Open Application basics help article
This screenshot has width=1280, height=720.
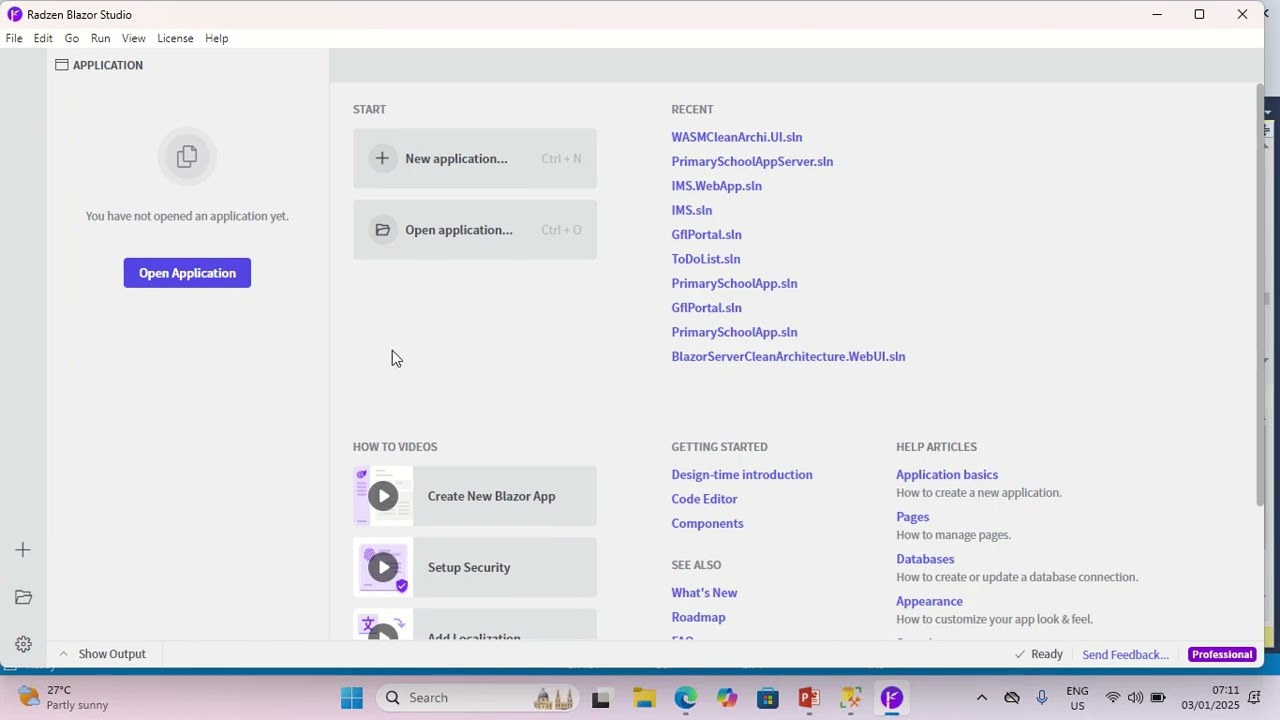pyautogui.click(x=947, y=475)
